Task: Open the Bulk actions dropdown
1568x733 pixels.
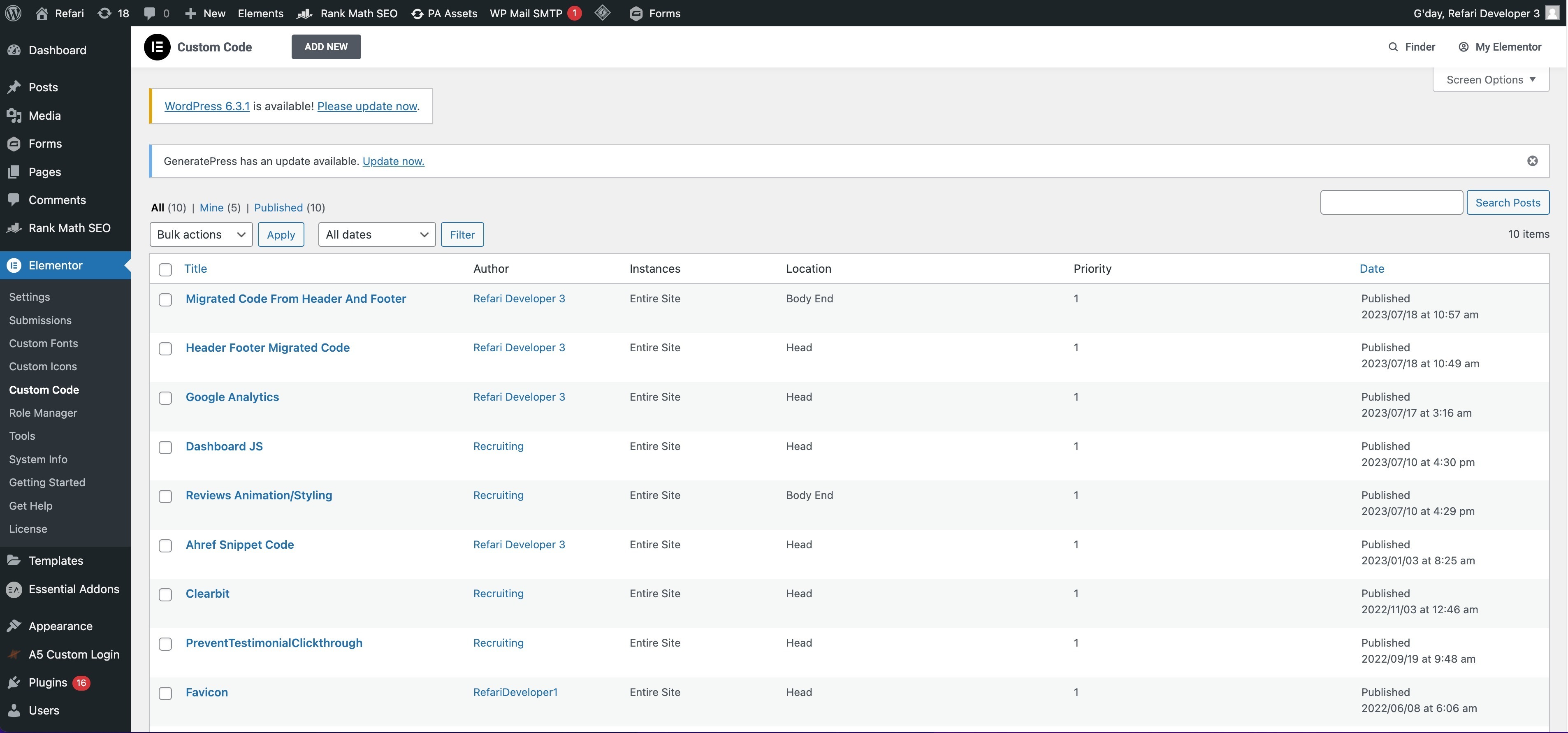Action: coord(201,234)
